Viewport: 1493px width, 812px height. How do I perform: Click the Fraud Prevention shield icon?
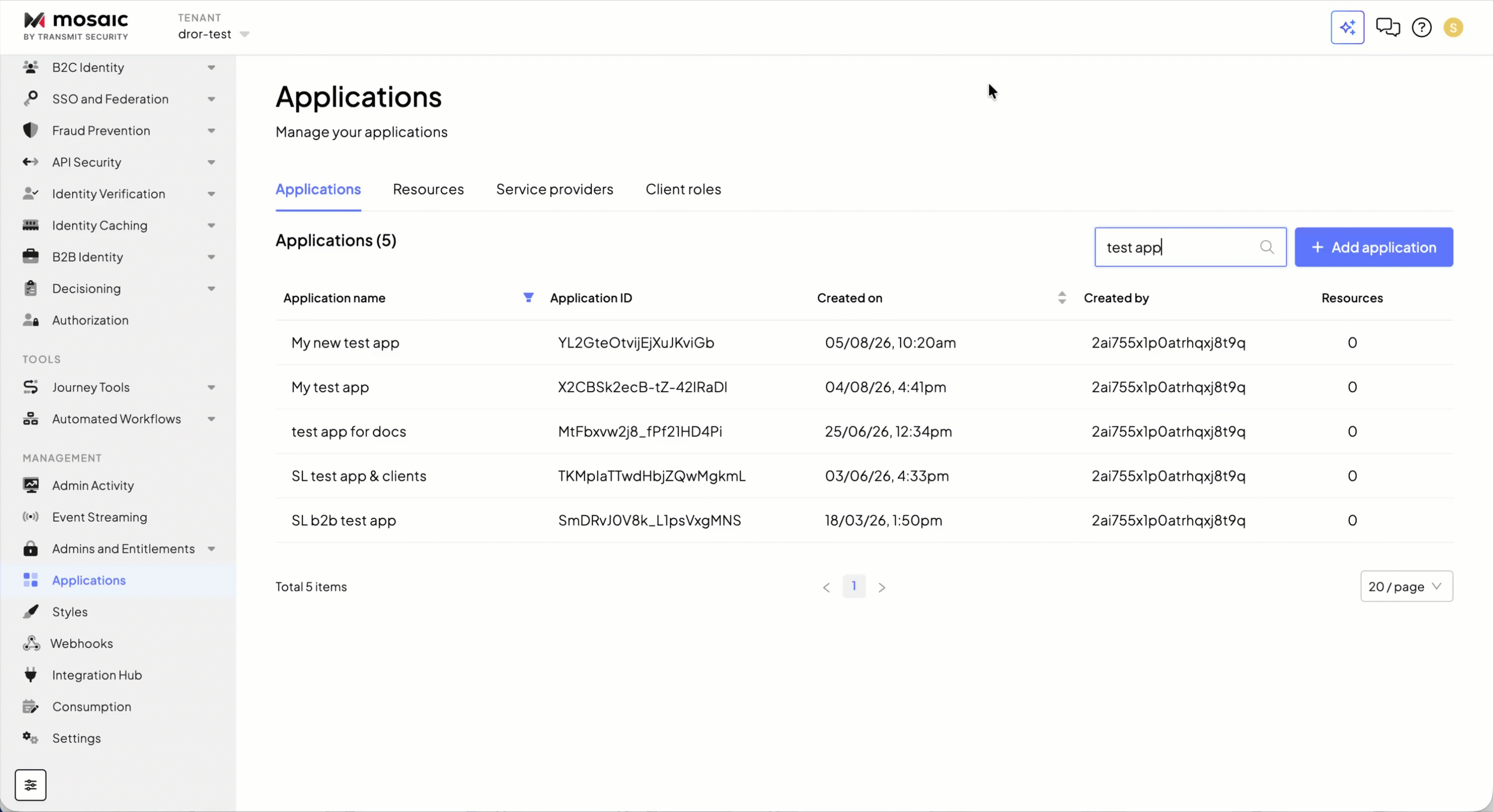(31, 130)
